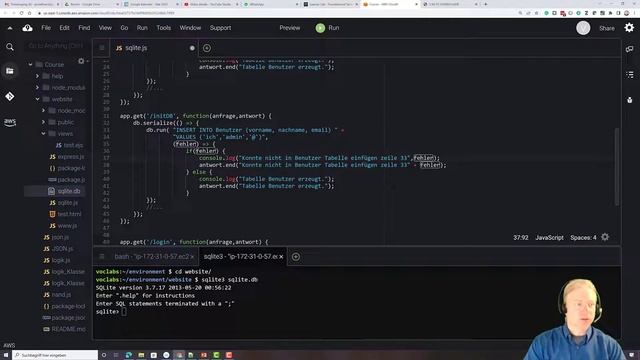Open Edge browser from taskbar

[x=129, y=355]
